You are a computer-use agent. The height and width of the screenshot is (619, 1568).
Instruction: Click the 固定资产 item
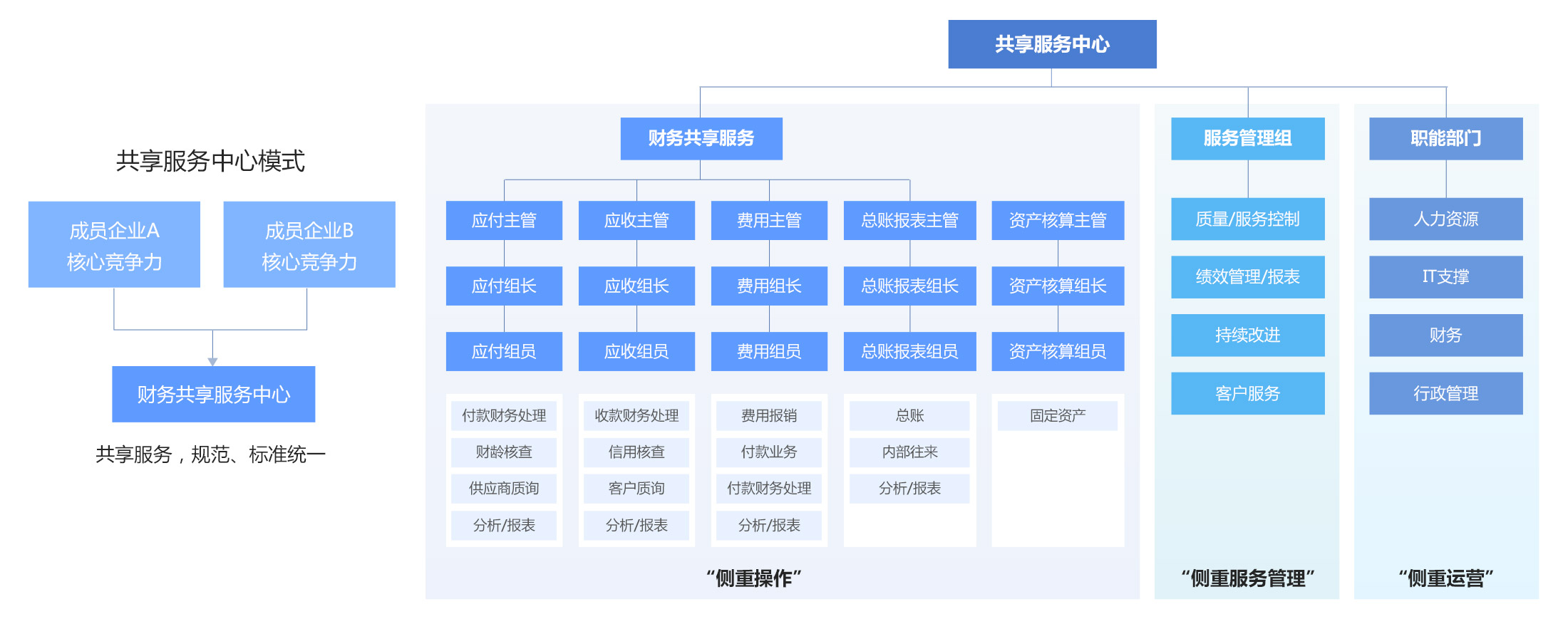[1058, 415]
